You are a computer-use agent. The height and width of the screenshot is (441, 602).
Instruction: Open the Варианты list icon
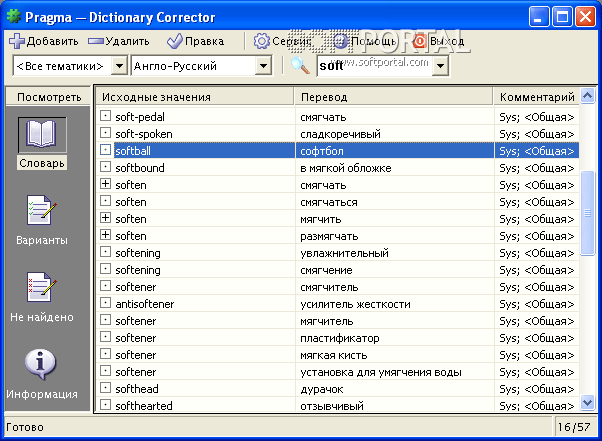(42, 210)
